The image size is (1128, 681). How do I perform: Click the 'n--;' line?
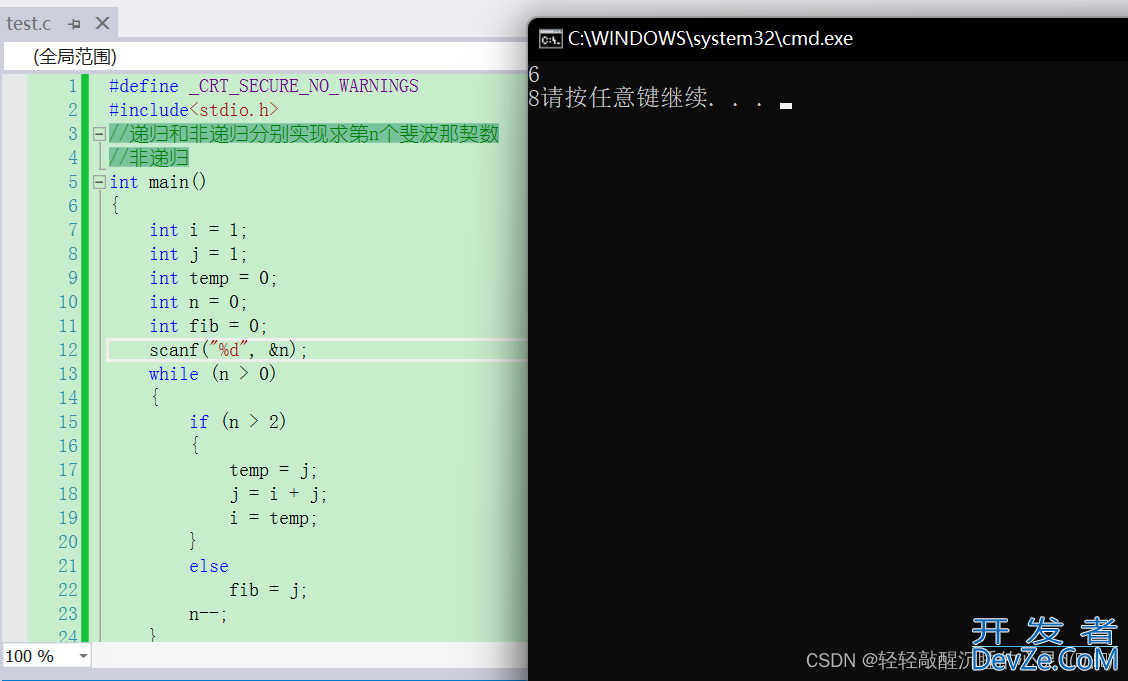coord(208,614)
